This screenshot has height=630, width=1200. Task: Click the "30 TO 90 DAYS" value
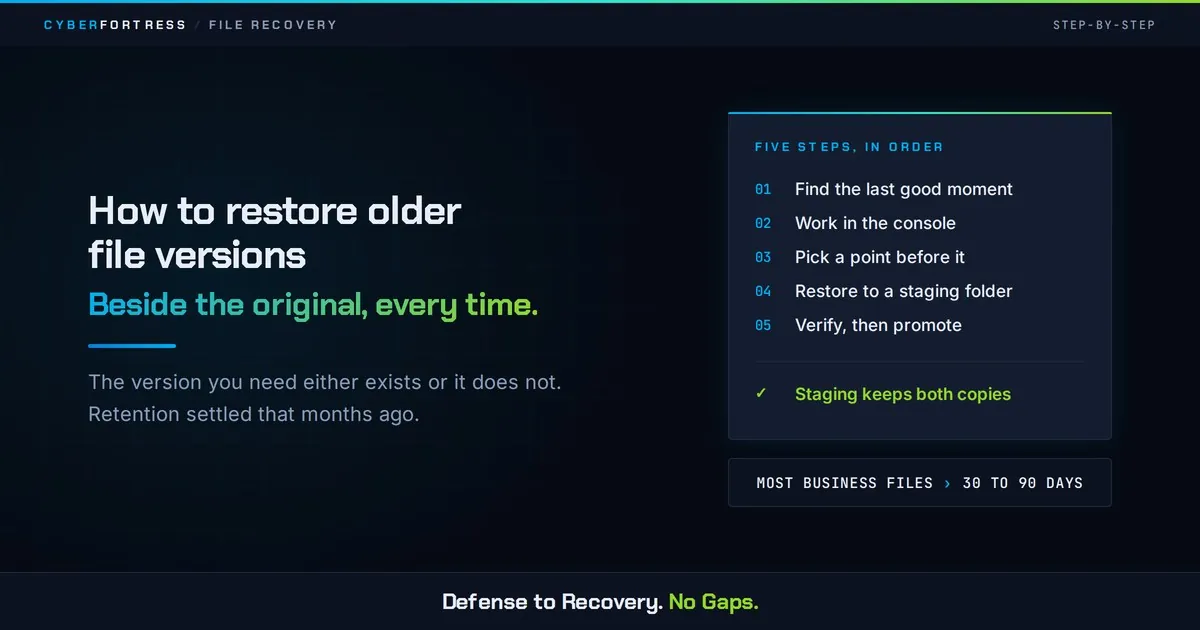1023,483
